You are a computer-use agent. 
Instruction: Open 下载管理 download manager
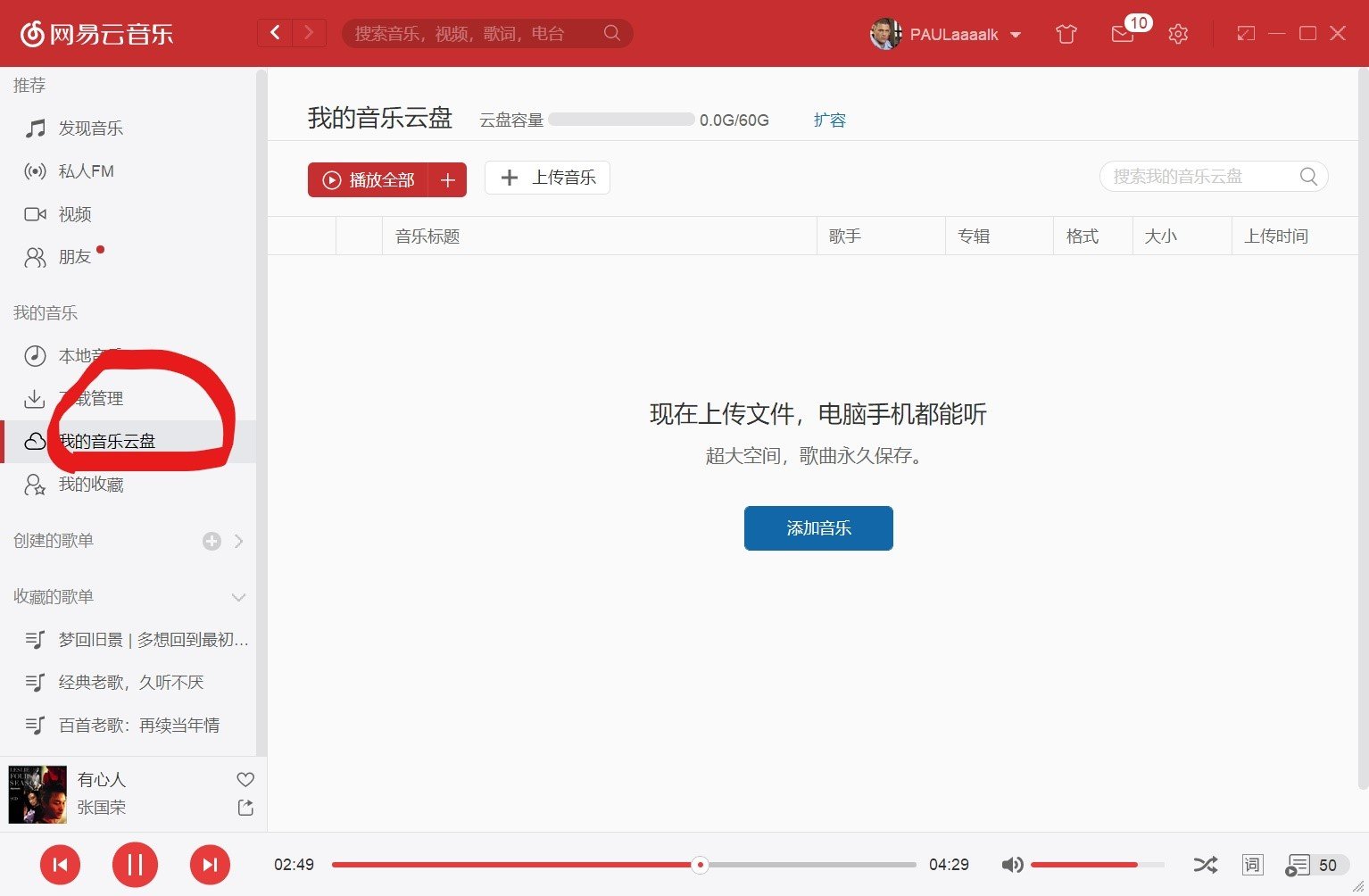94,398
